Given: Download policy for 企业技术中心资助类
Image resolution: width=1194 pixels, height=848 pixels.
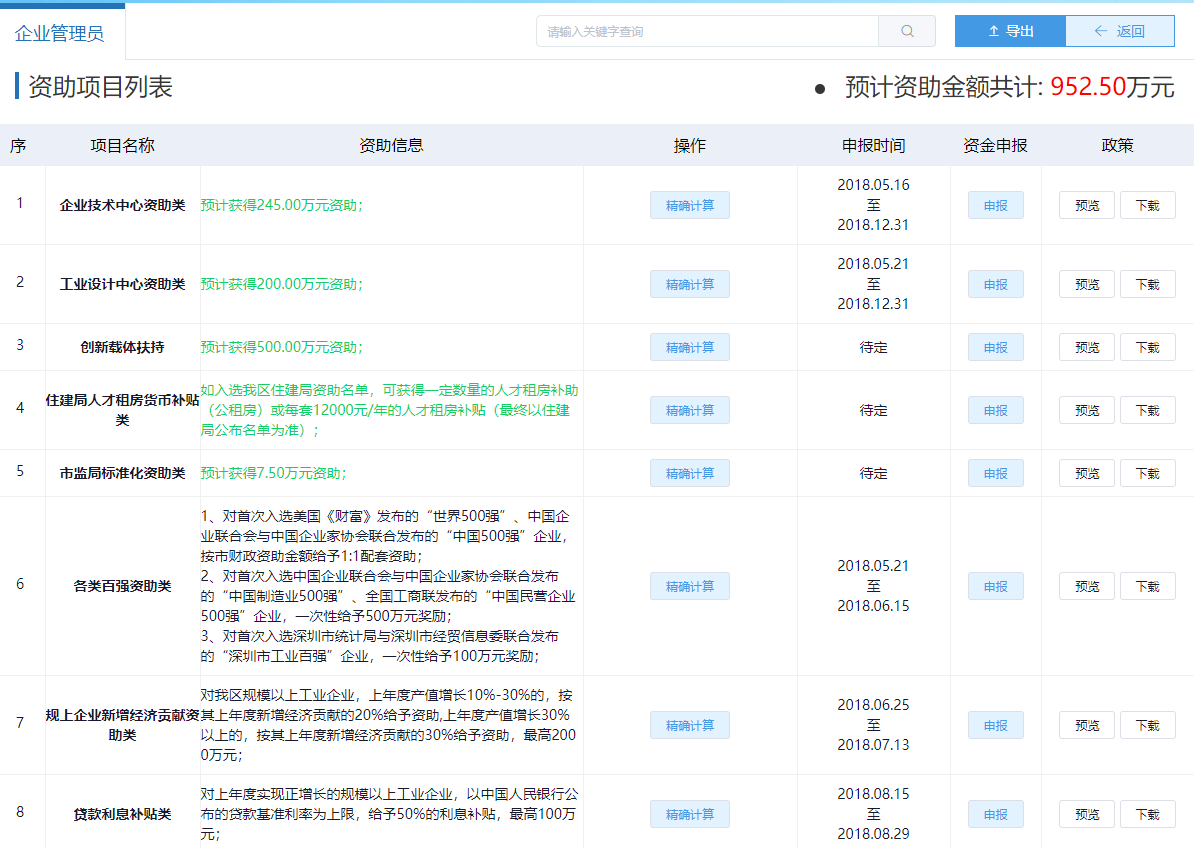Looking at the screenshot, I should click(x=1147, y=205).
